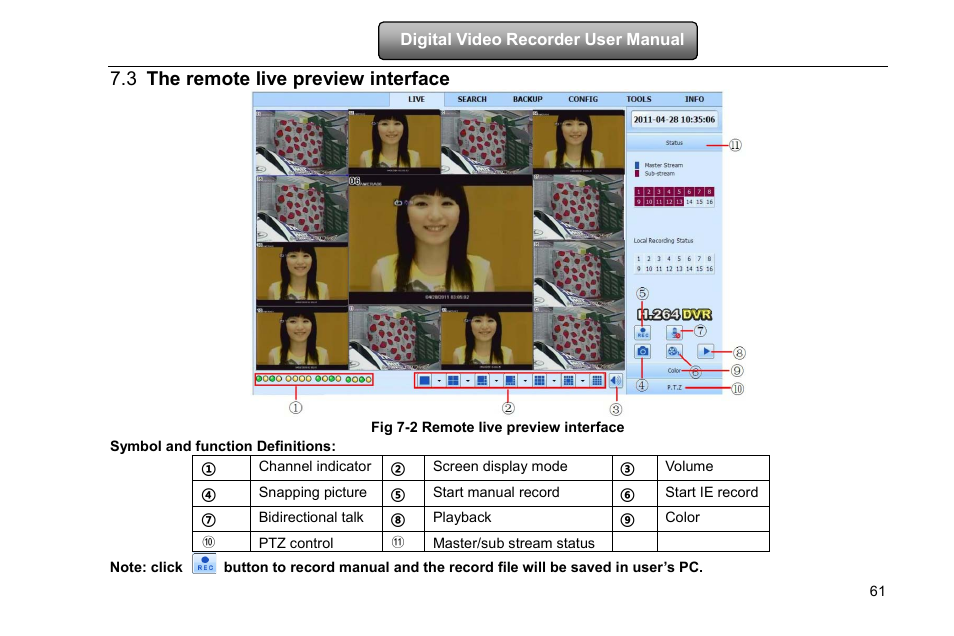
Task: Open the CONFIG tab
Action: pos(583,99)
